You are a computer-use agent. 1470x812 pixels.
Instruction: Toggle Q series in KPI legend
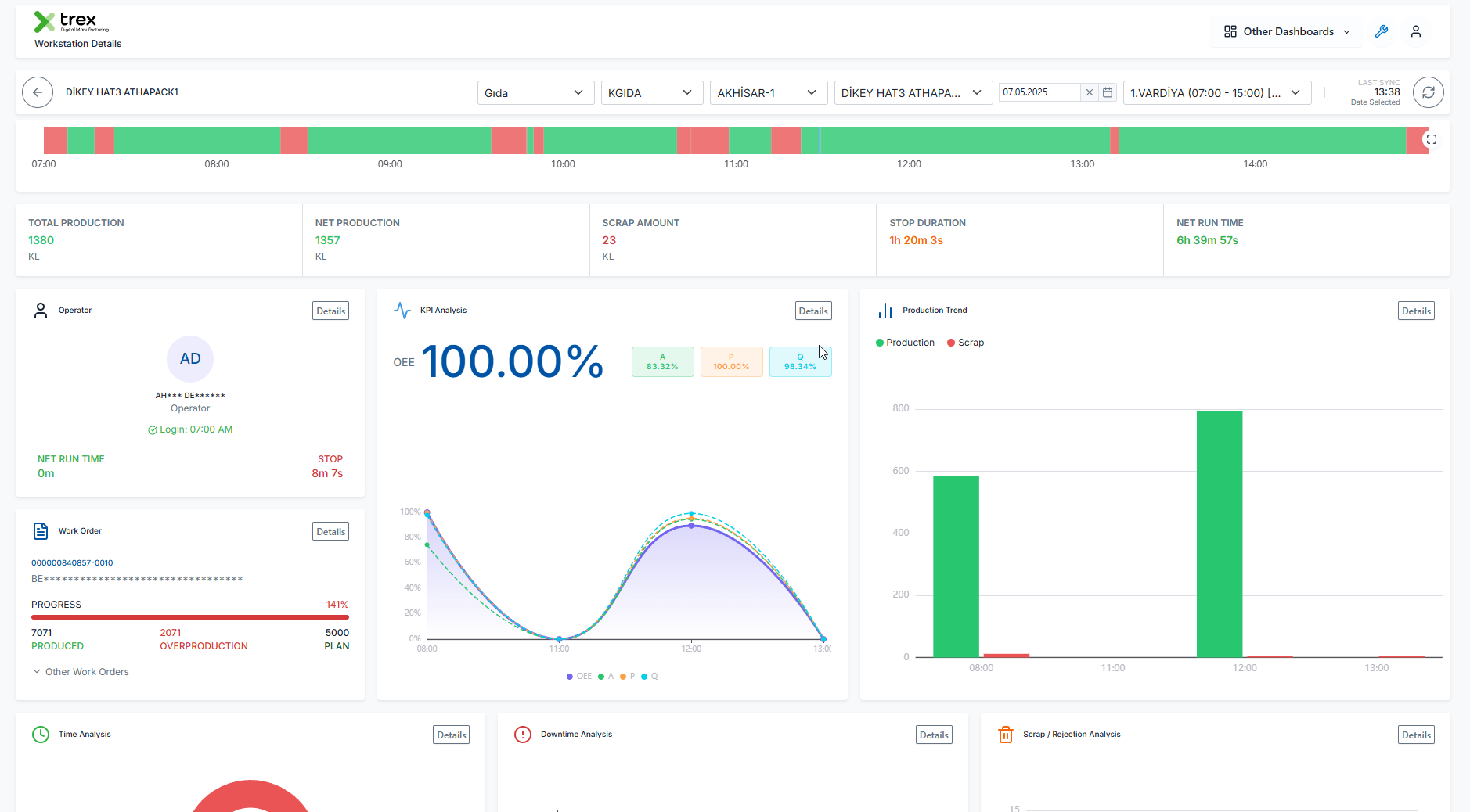(x=650, y=677)
